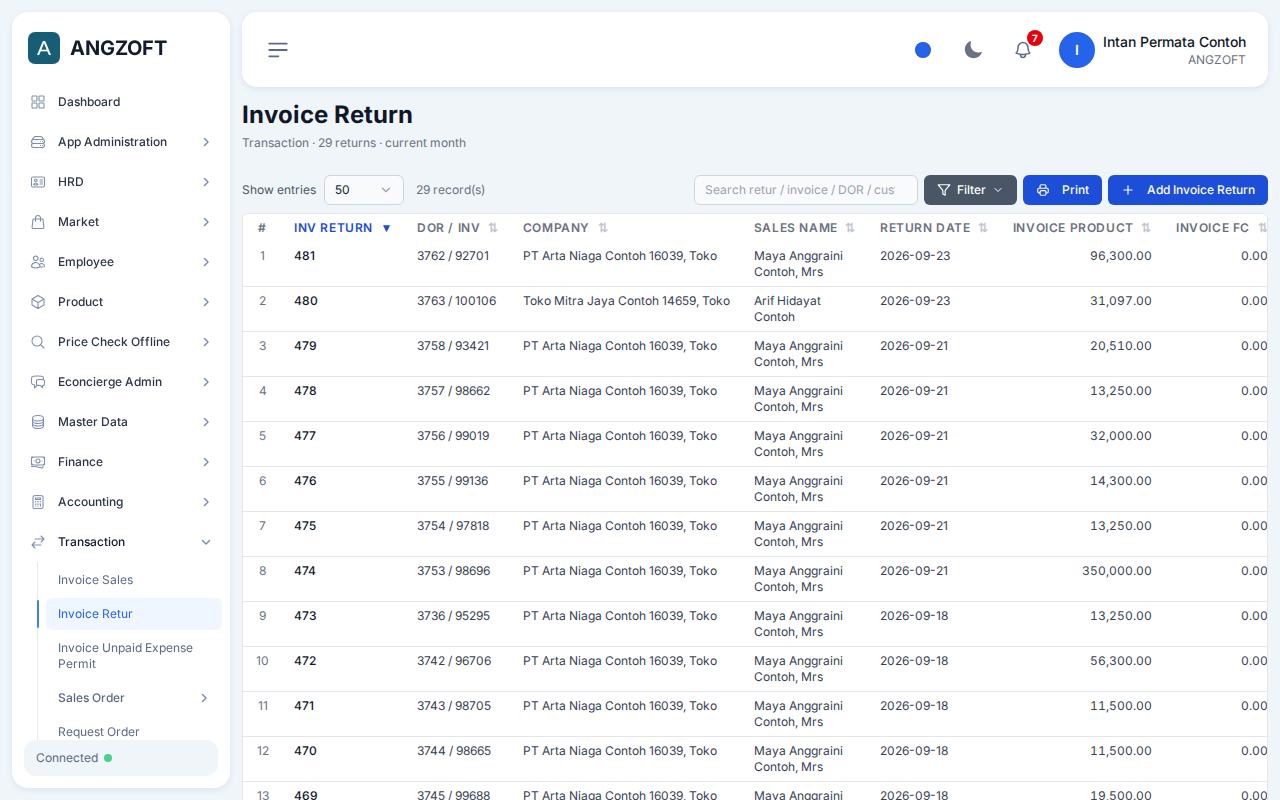
Task: Sort by SALES NAME column
Action: (804, 228)
